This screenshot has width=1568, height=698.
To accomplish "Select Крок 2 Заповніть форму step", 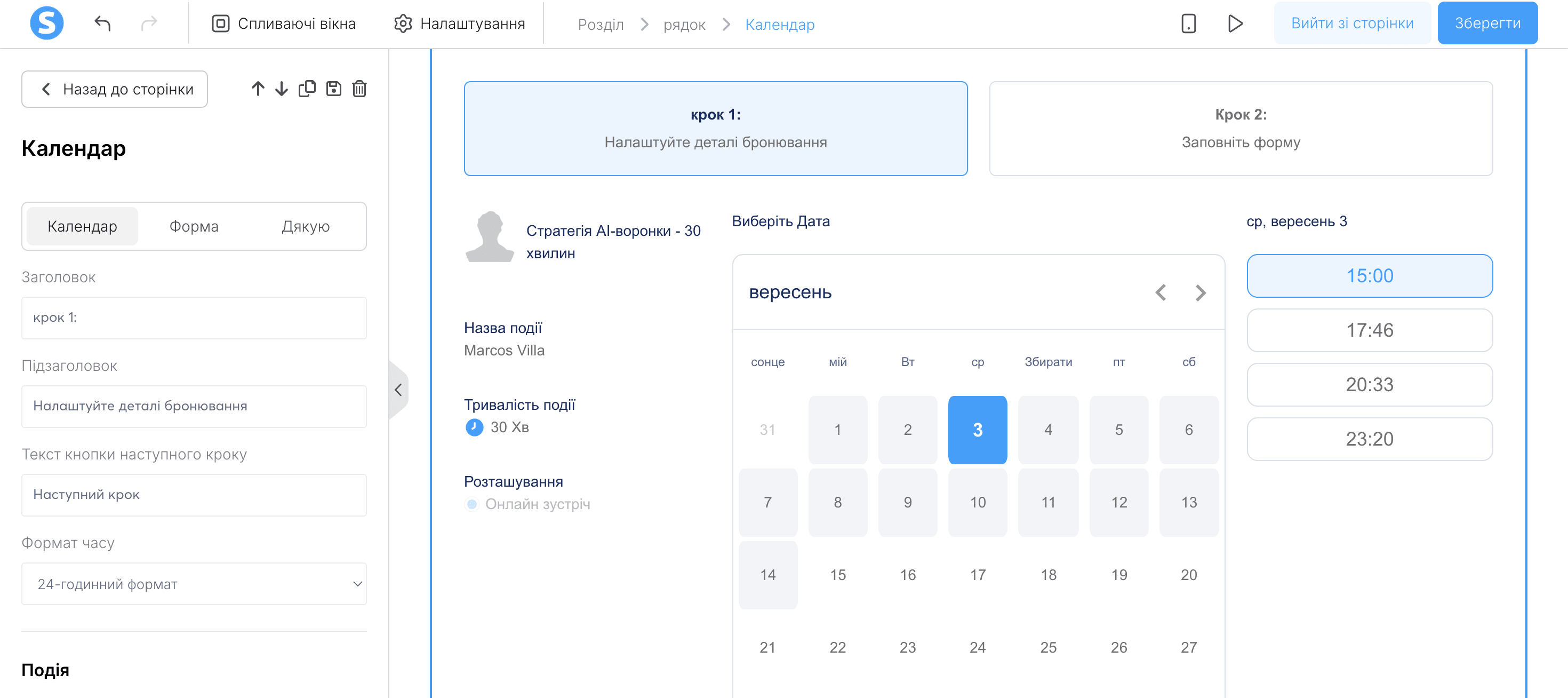I will [x=1241, y=129].
